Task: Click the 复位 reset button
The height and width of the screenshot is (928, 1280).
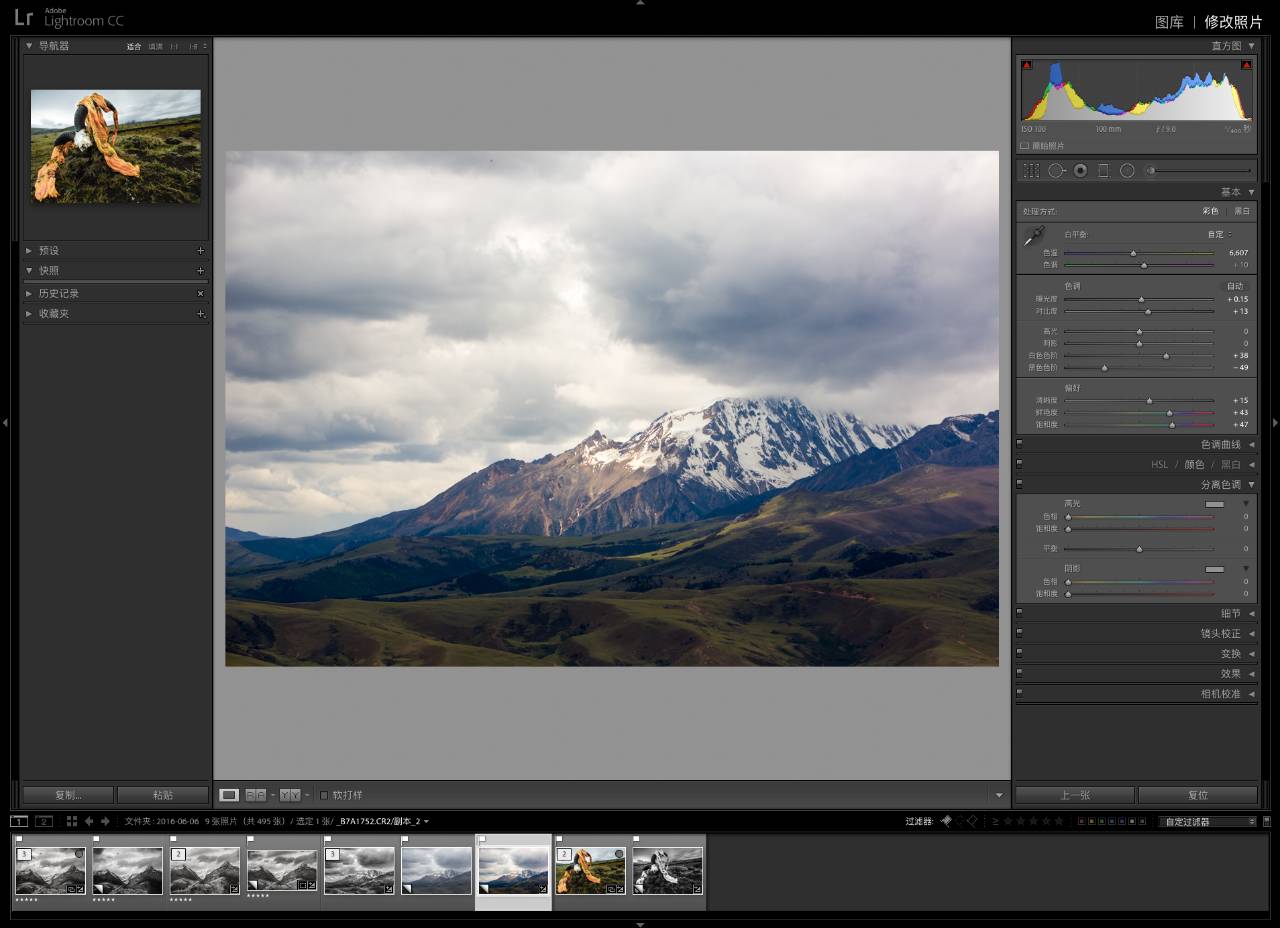Action: point(1197,795)
